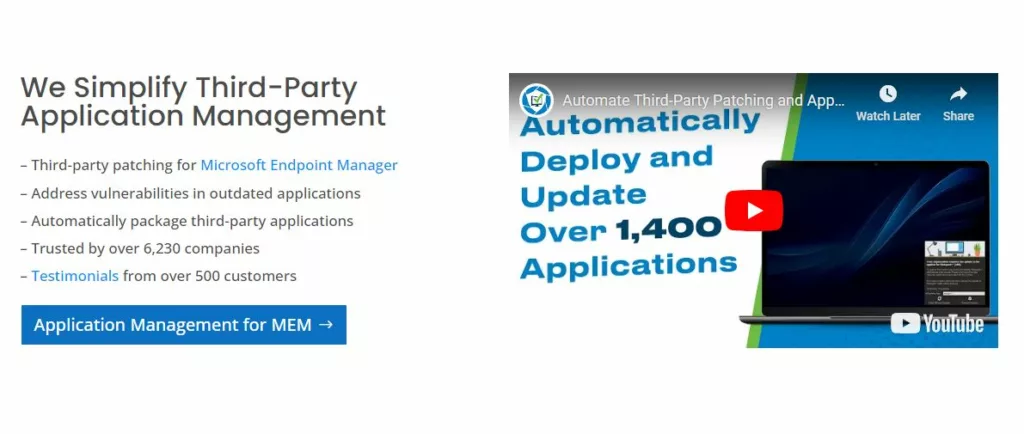Click the Application Management for MEM button

[x=184, y=324]
